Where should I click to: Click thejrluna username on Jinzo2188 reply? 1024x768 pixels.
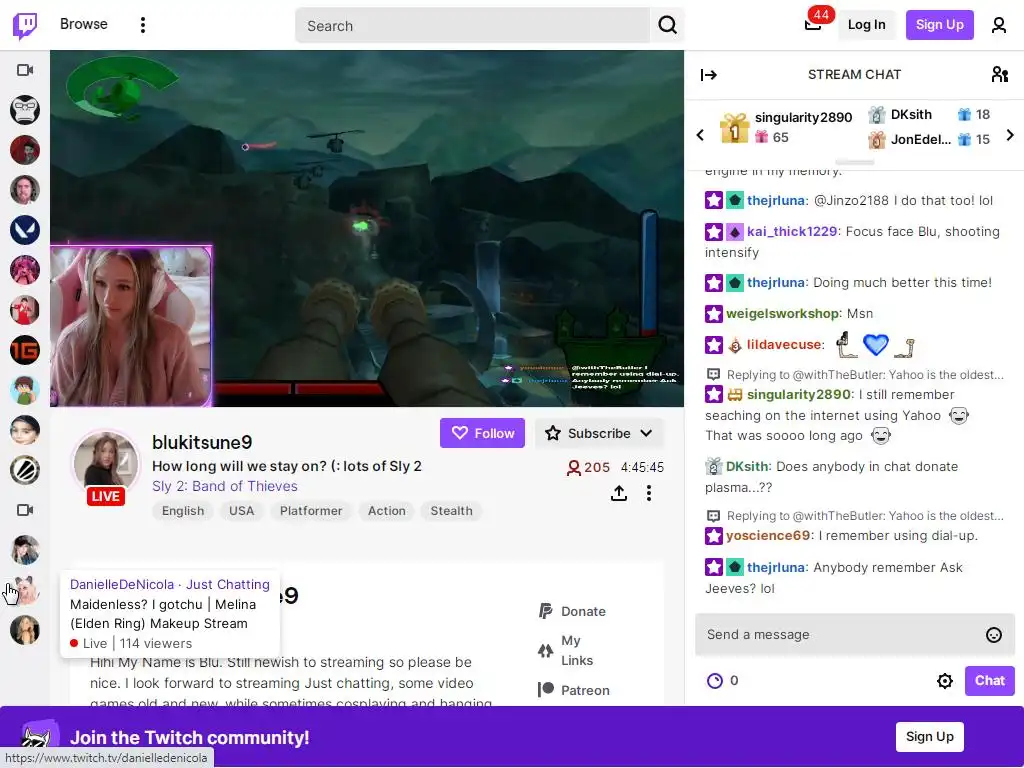pos(776,200)
